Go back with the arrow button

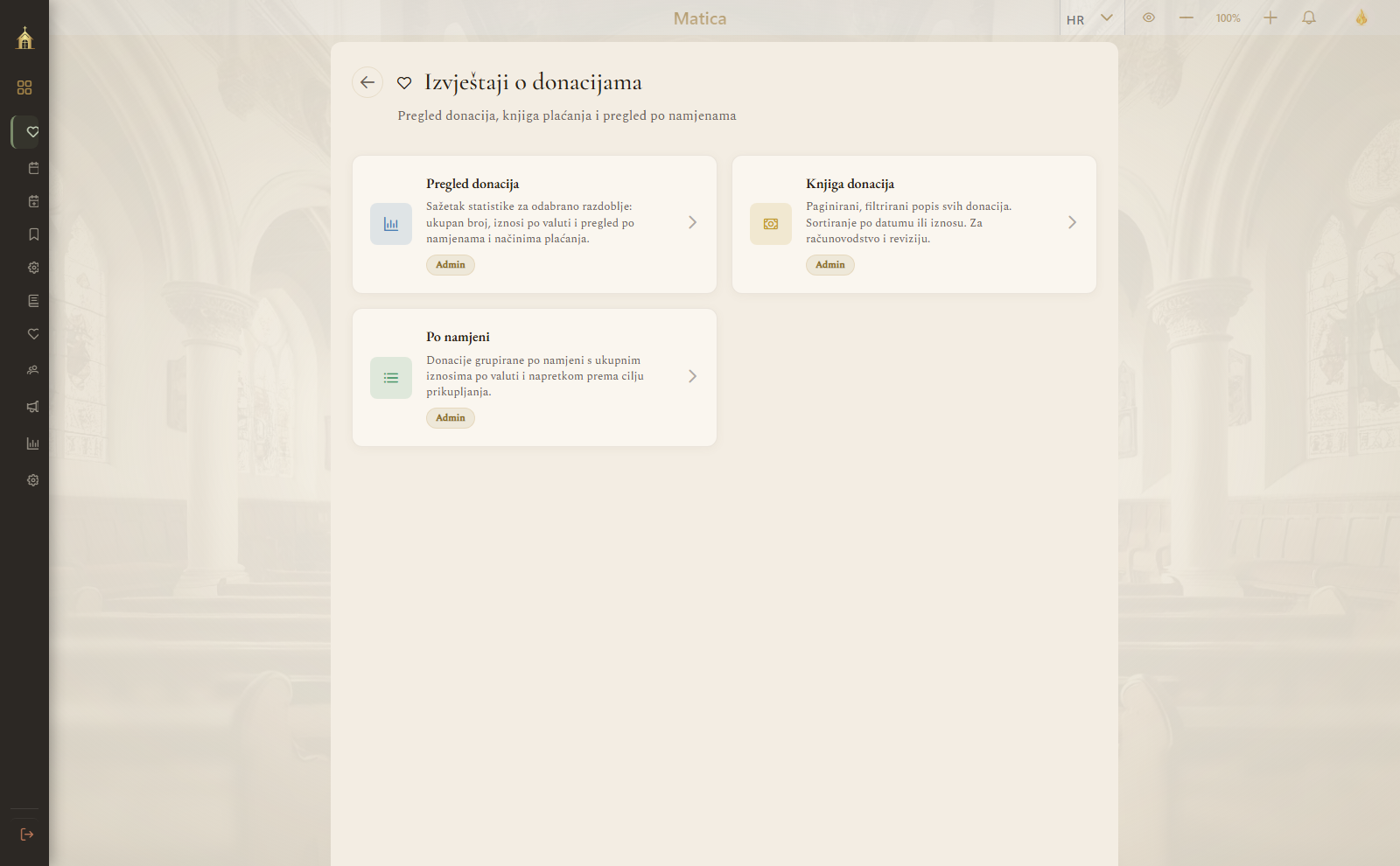tap(367, 82)
